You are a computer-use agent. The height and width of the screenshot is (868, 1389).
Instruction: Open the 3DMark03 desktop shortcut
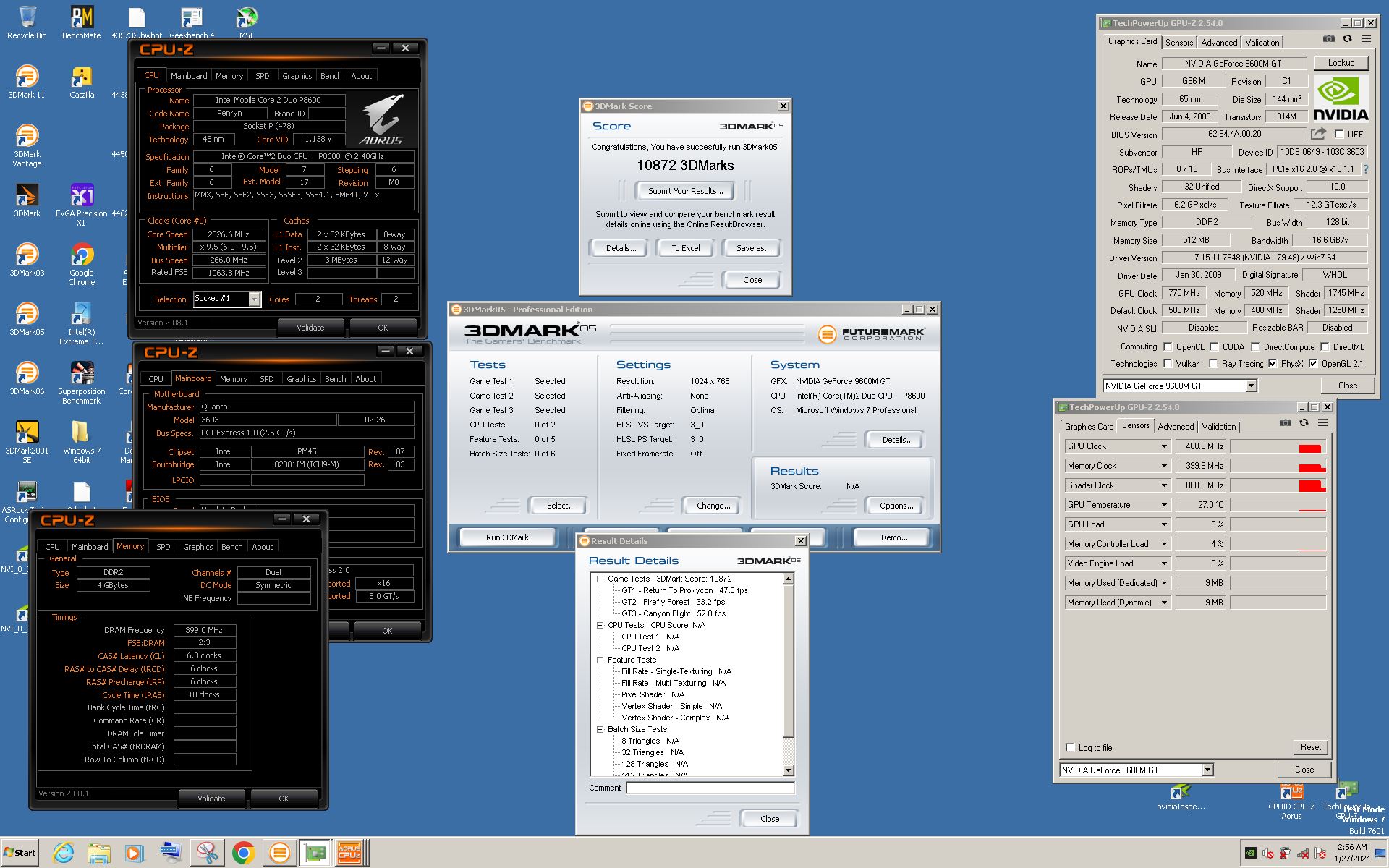pos(27,259)
